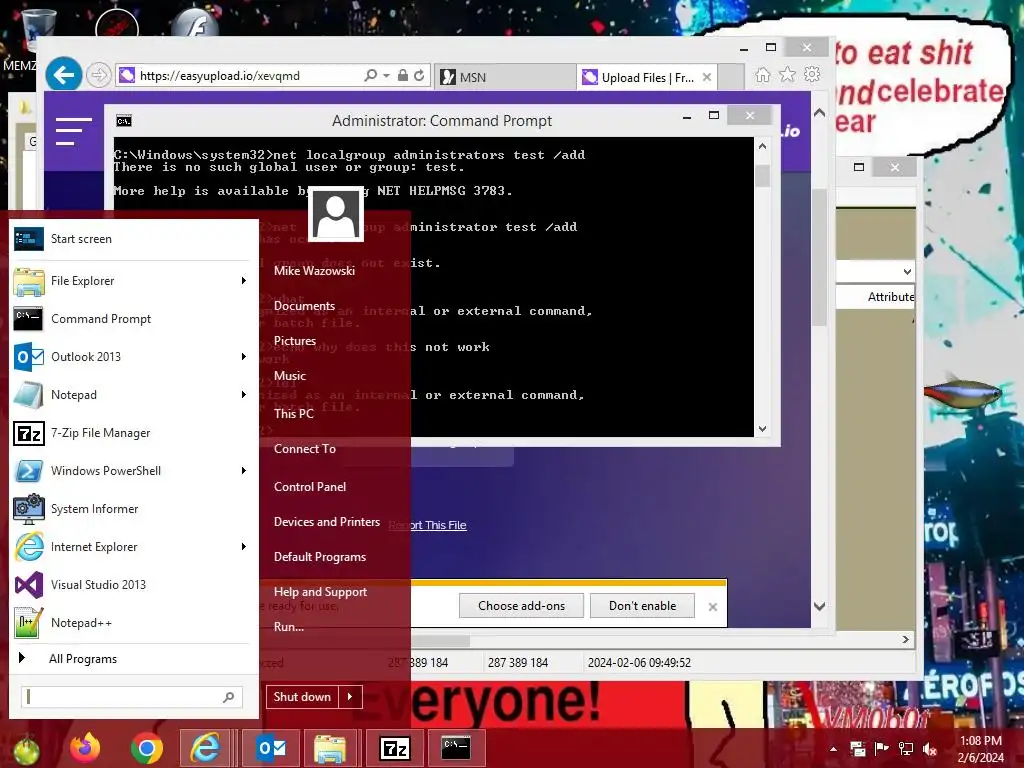This screenshot has height=768, width=1024.
Task: Expand Notepad submenu arrow
Action: tap(244, 394)
